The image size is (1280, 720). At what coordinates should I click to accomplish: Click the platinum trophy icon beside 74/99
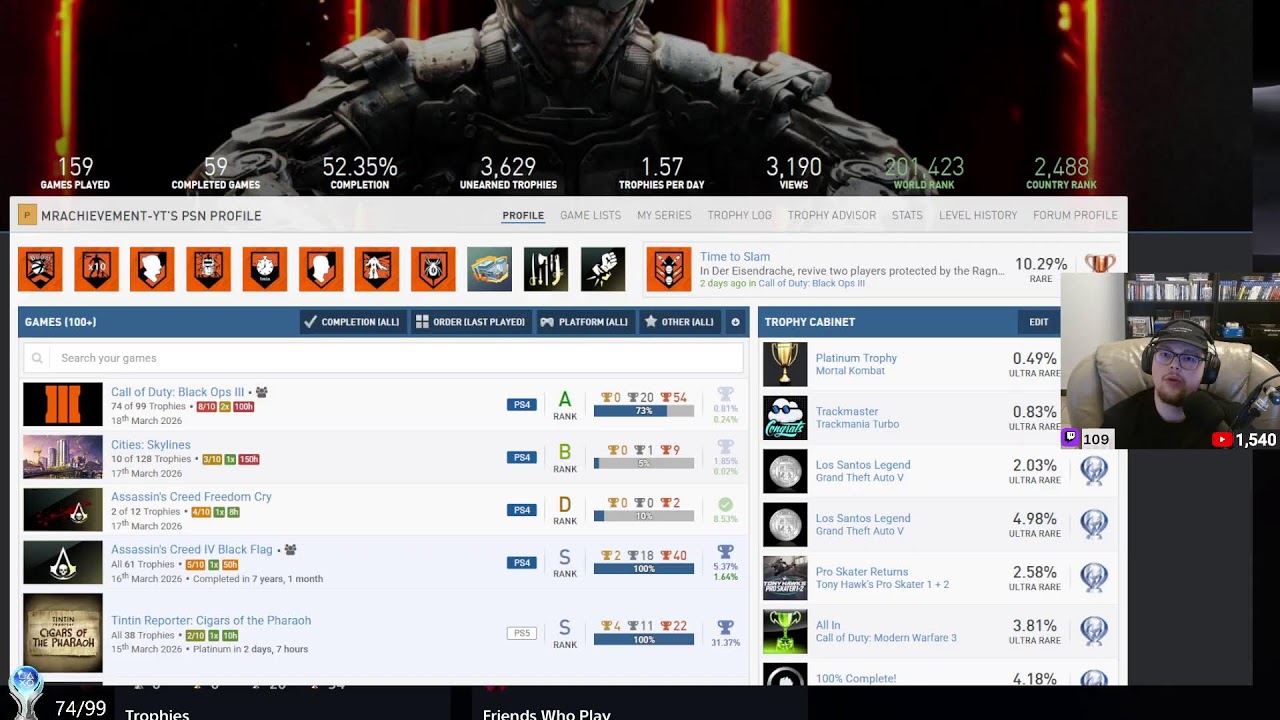(x=25, y=694)
